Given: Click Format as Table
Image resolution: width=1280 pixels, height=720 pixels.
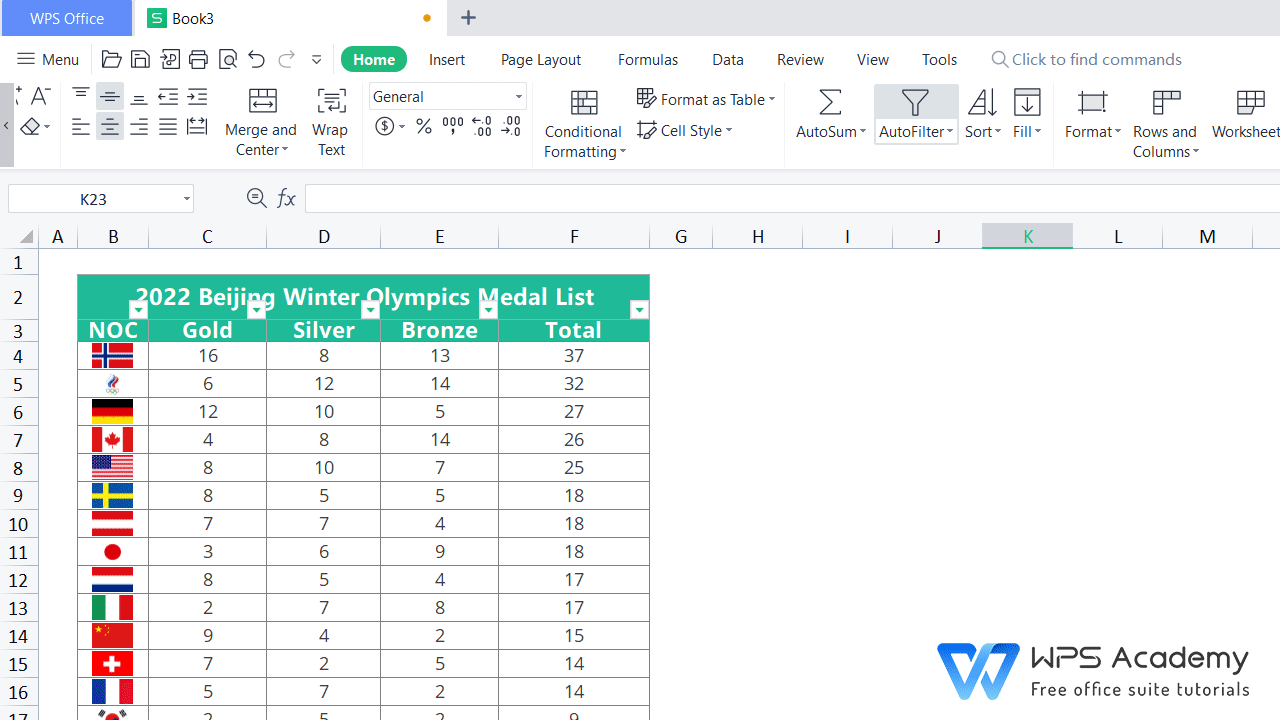Looking at the screenshot, I should point(706,99).
